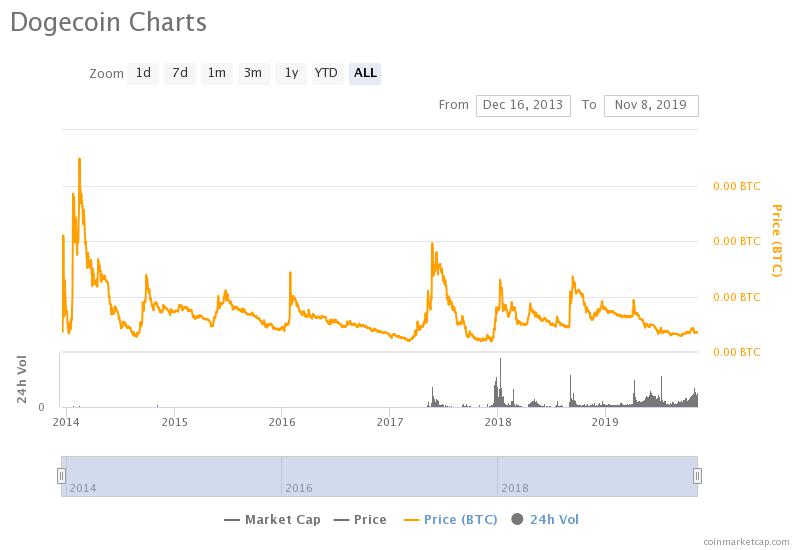Click the 2018 x-axis label
800x550 pixels.
[x=498, y=422]
